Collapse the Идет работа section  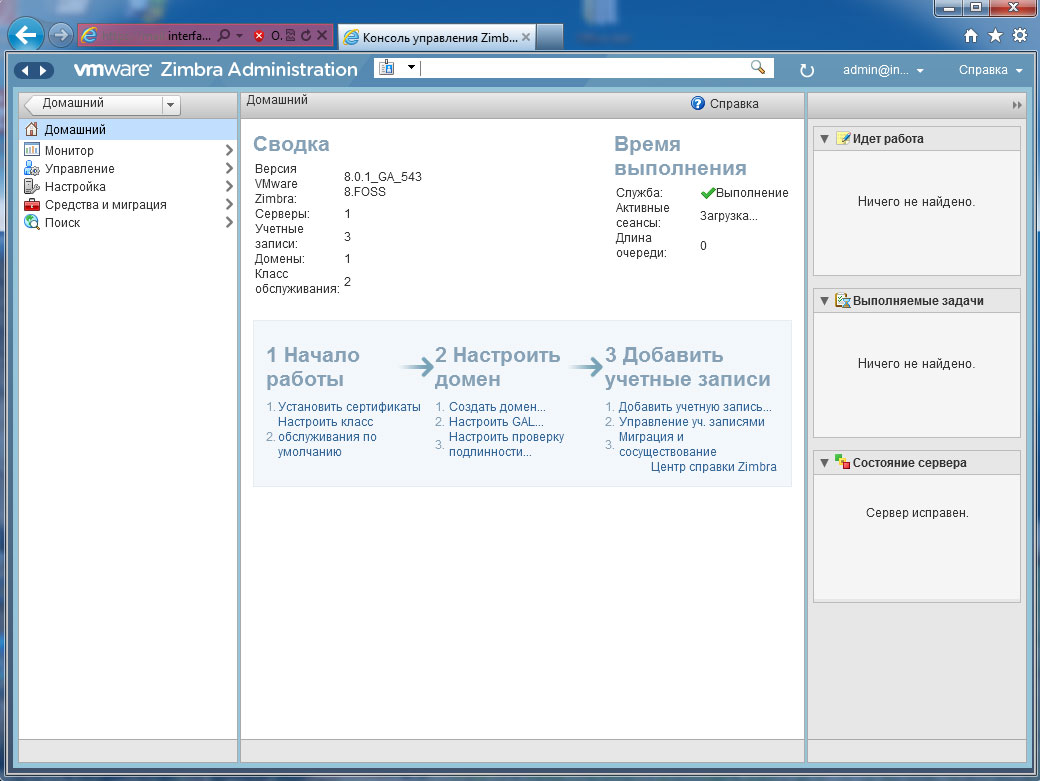point(825,139)
